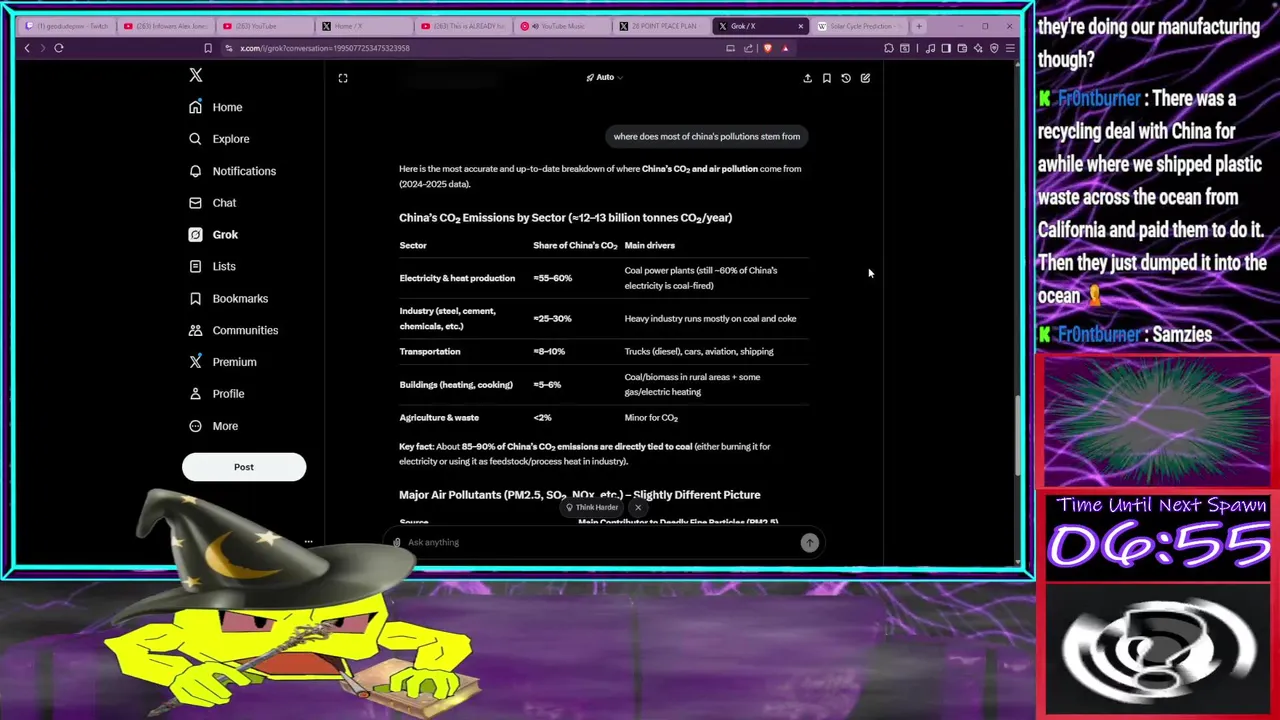Screen dimensions: 1280x720
Task: Click the X logo in the sidebar
Action: coord(196,75)
